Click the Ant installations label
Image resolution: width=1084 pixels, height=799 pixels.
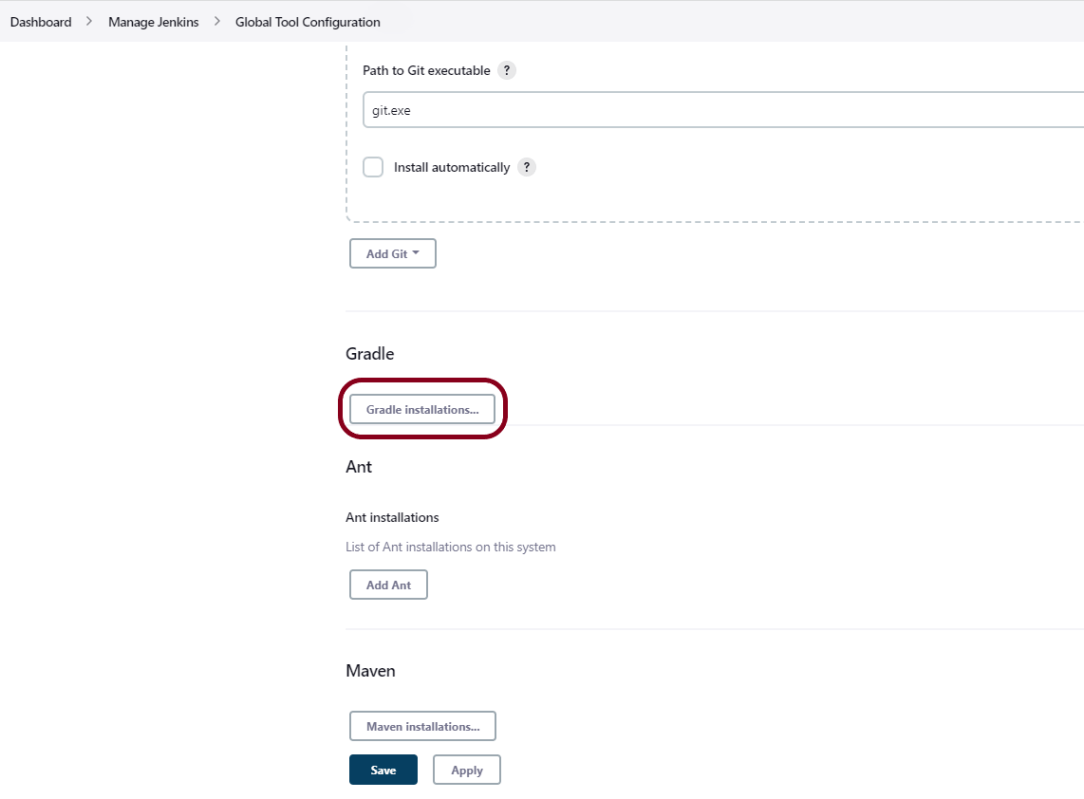point(392,518)
